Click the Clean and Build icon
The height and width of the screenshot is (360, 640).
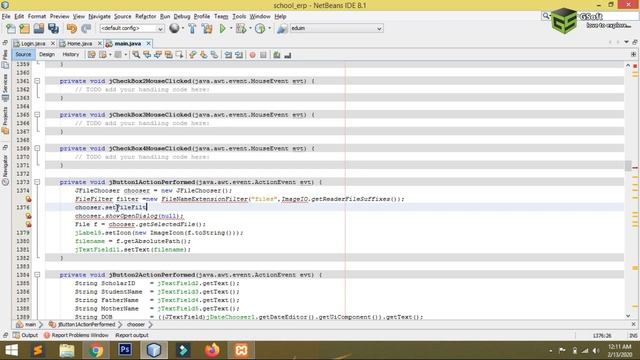pos(207,29)
